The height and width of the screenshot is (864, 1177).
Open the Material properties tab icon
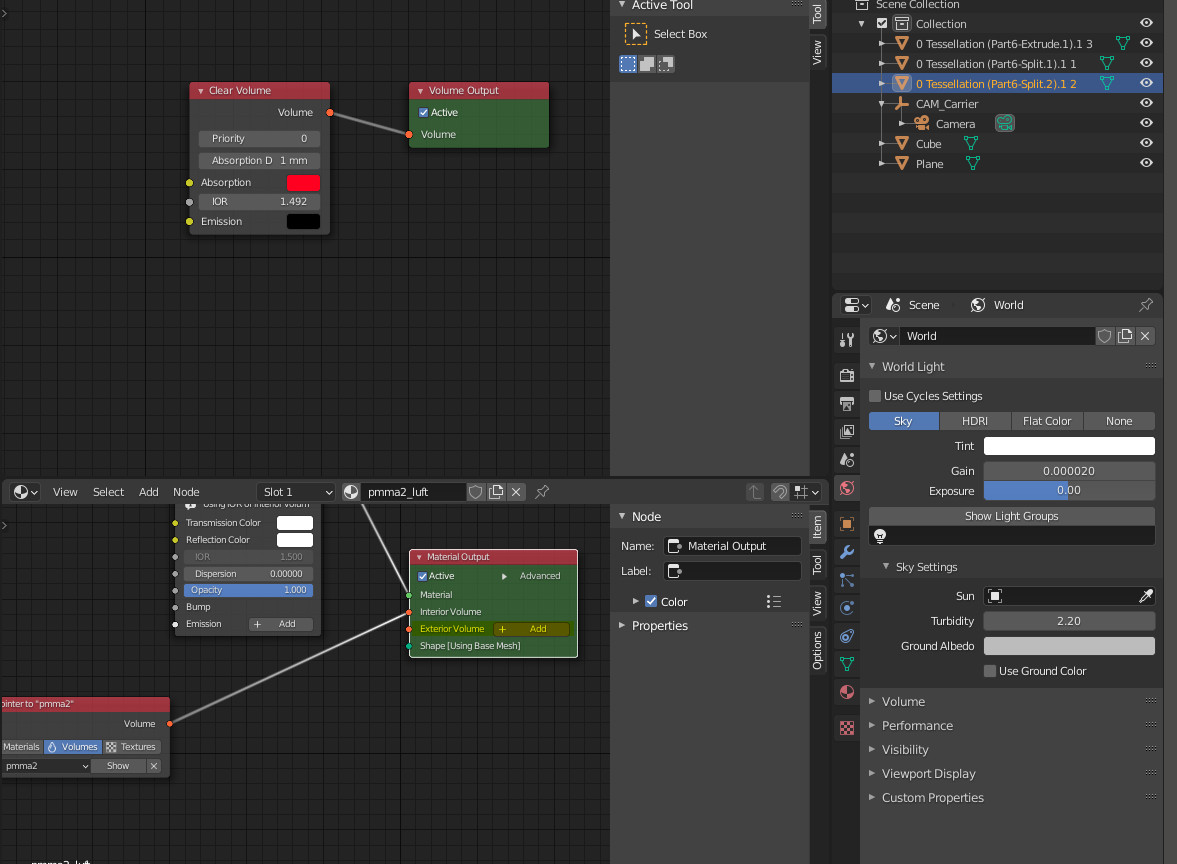coord(847,692)
